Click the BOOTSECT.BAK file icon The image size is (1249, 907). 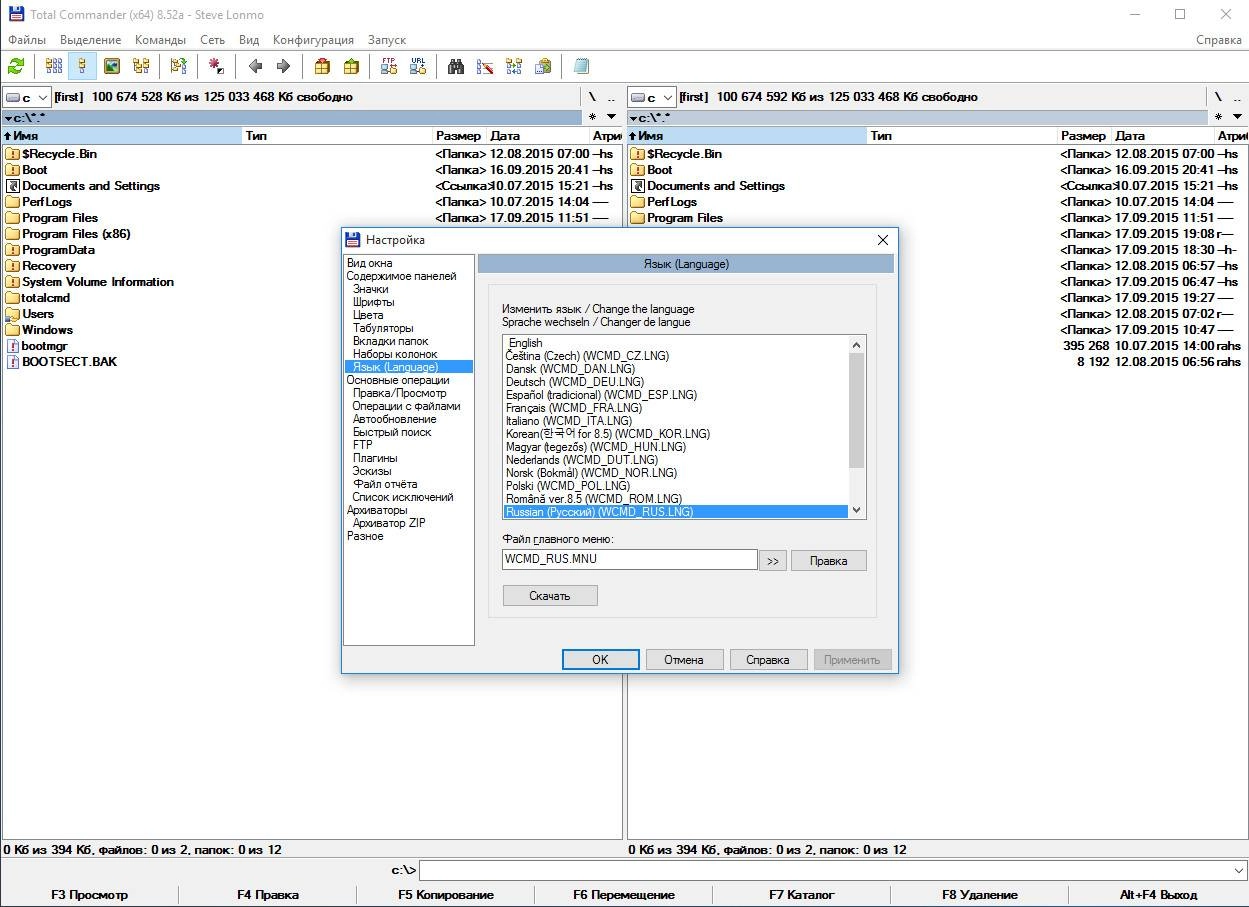[13, 362]
